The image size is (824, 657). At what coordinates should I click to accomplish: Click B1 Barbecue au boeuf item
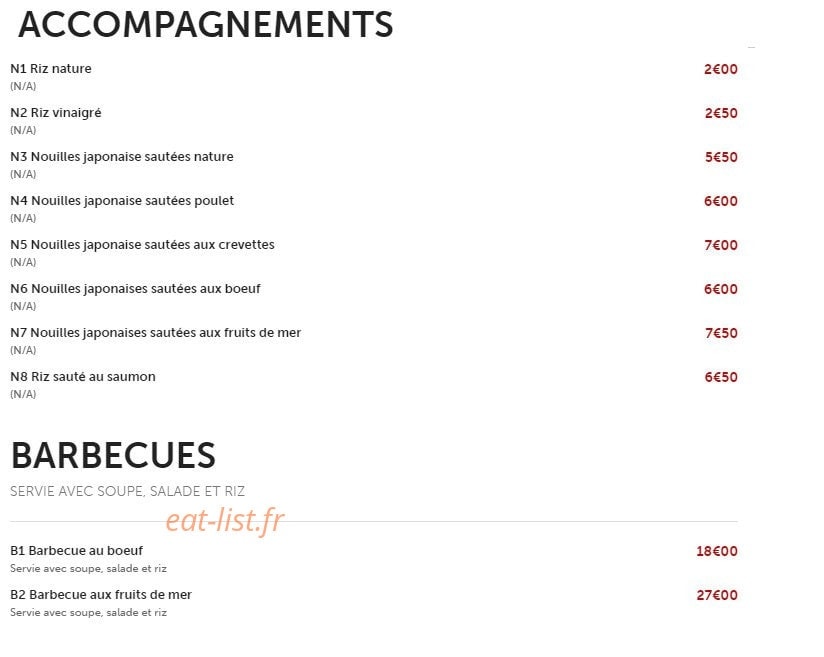click(77, 551)
